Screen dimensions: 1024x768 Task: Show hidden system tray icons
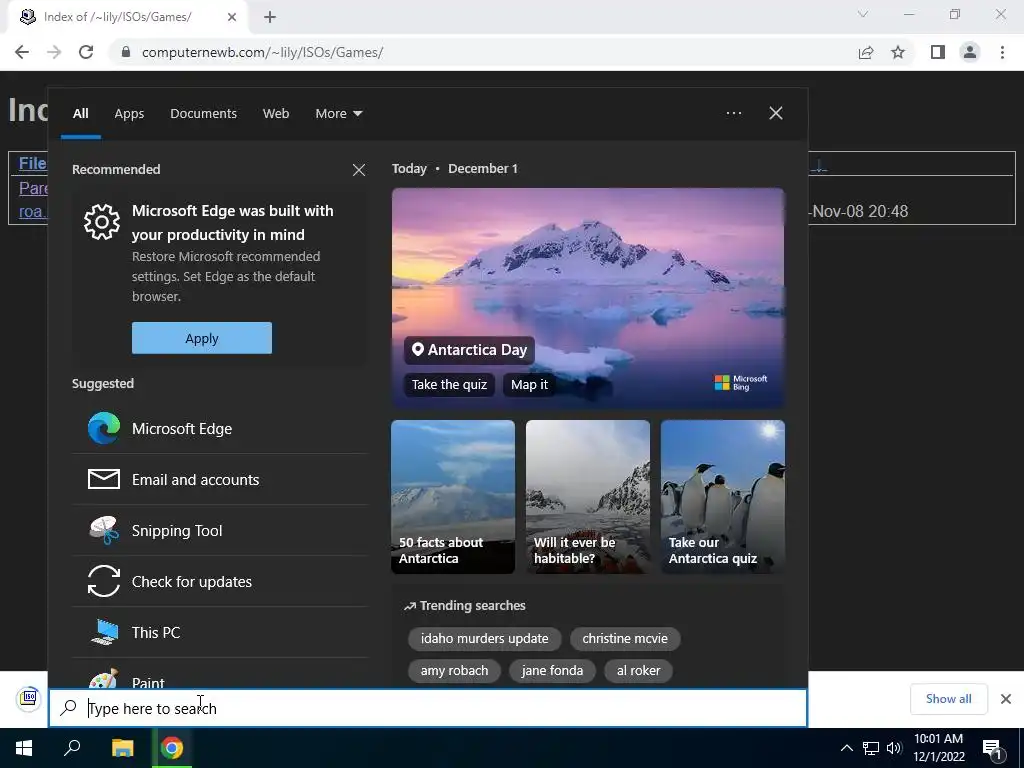(x=846, y=748)
